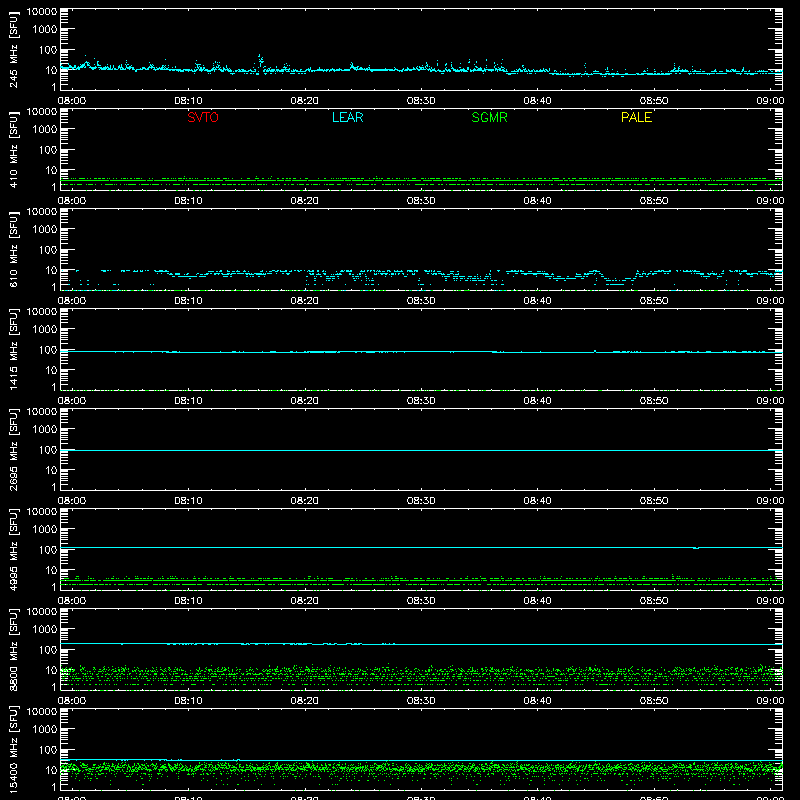800x800 pixels.
Task: Click the 08:20 label under the 410 MHz plot
Action: click(305, 201)
